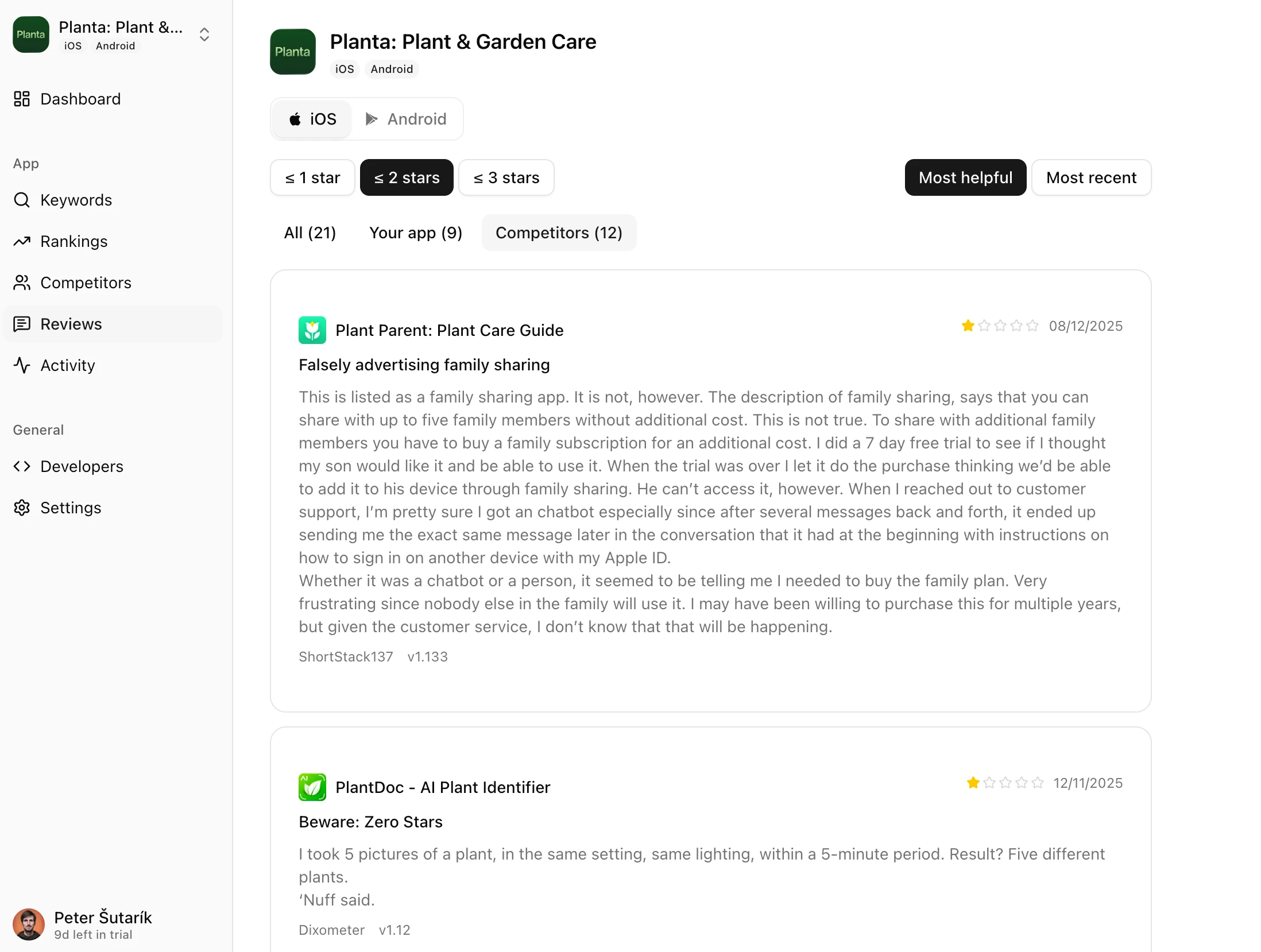Switch platform to Android

(407, 119)
